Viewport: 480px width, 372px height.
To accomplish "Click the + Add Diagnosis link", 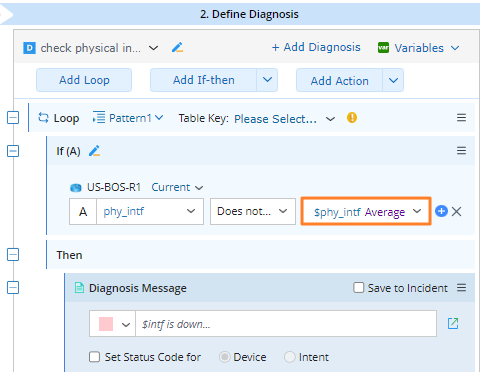I will click(316, 47).
